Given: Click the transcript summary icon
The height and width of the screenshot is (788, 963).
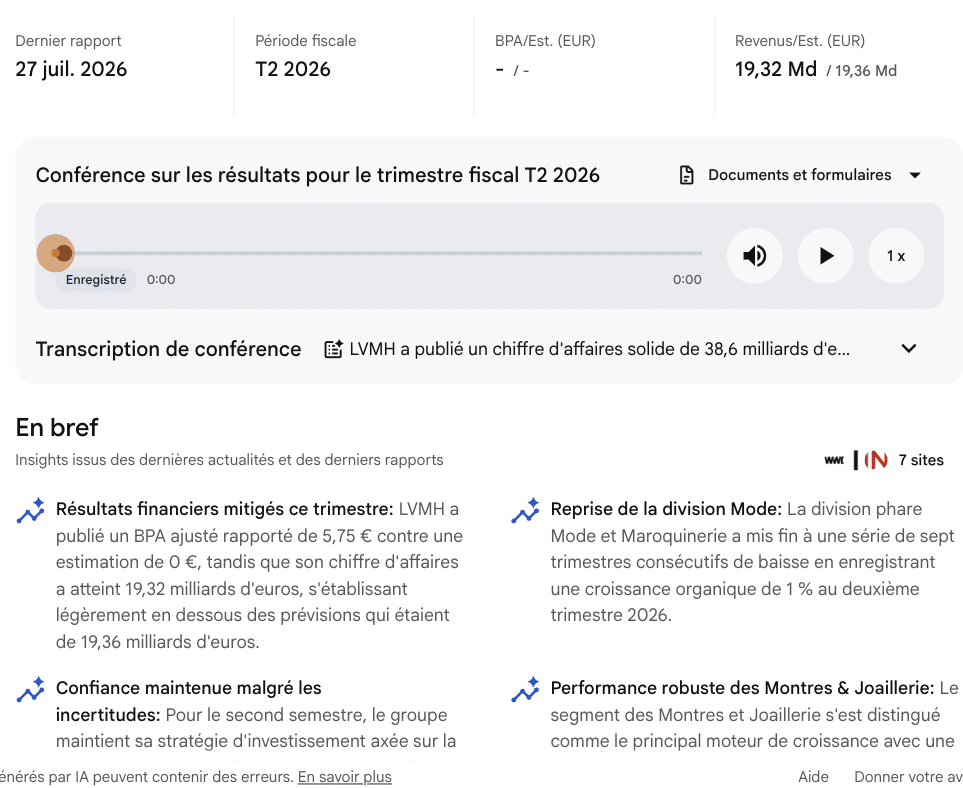Looking at the screenshot, I should [x=333, y=349].
